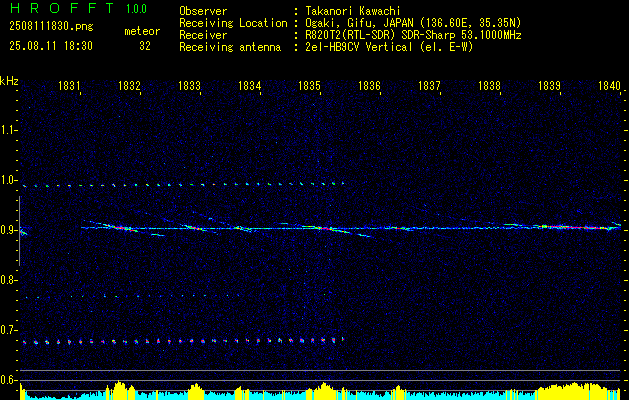Click the 0.7 frequency axis label

pyautogui.click(x=8, y=330)
